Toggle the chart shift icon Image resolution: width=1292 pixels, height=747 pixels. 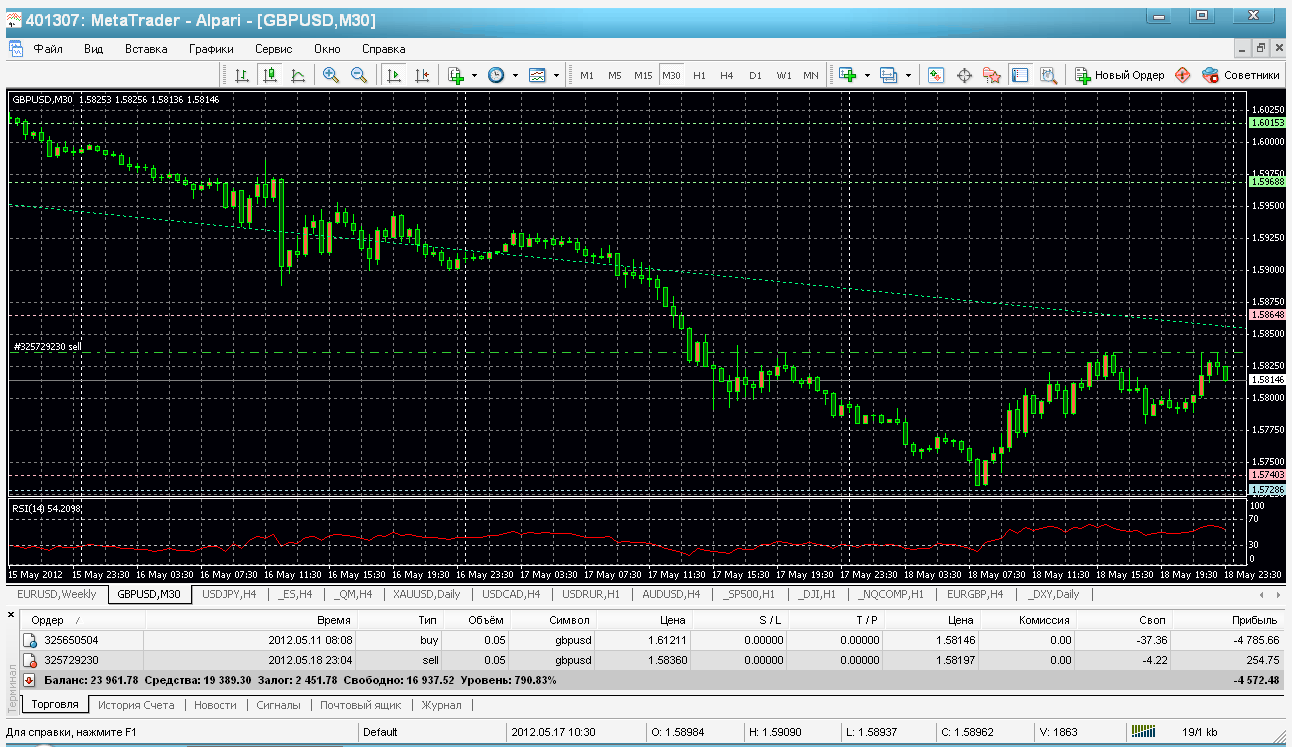point(422,75)
